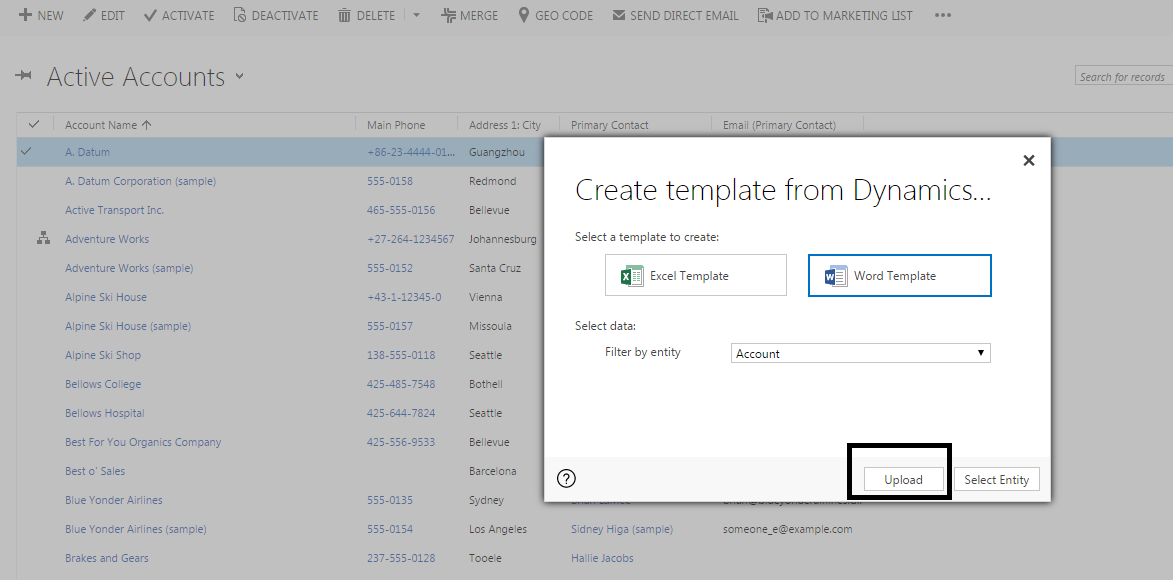
Task: Click the ACTIVATE checkmark icon
Action: [150, 15]
